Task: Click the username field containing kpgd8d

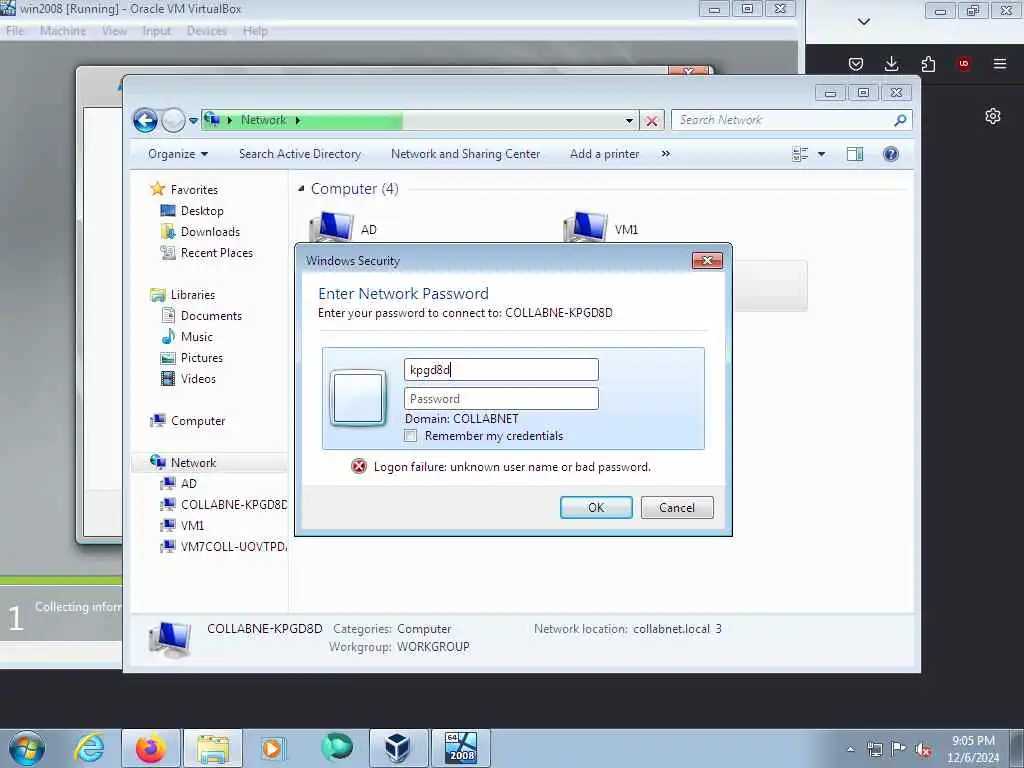Action: (501, 370)
